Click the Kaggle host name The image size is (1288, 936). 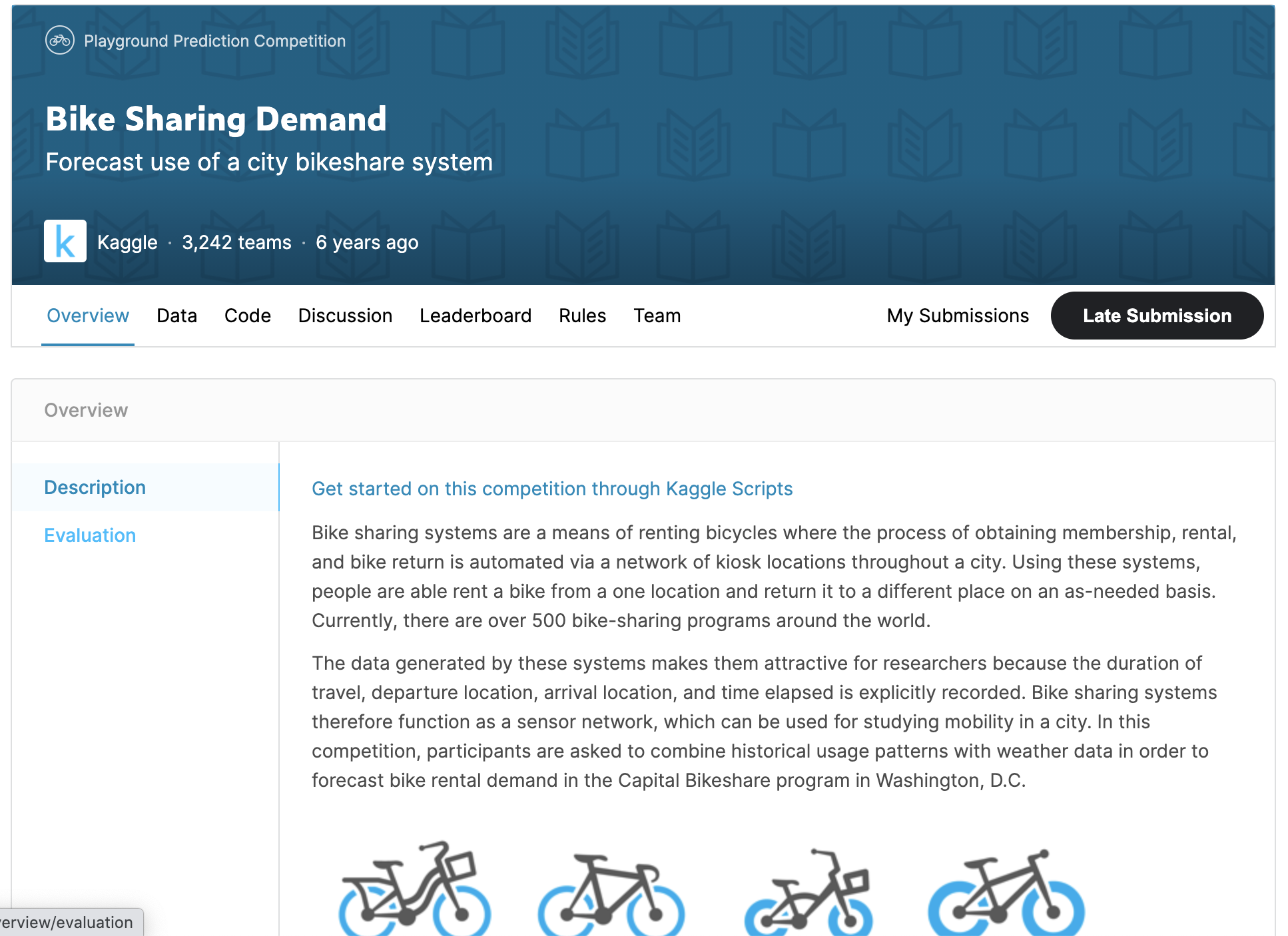(x=127, y=242)
